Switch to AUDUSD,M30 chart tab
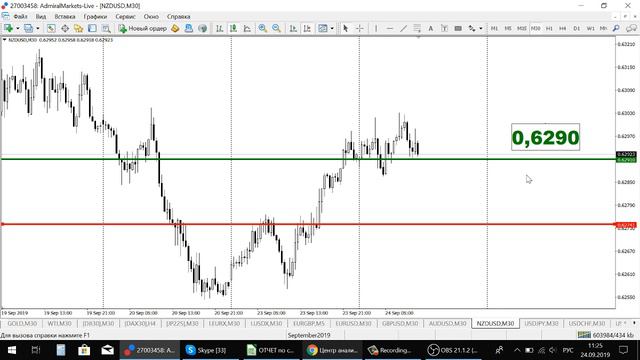 pyautogui.click(x=447, y=323)
